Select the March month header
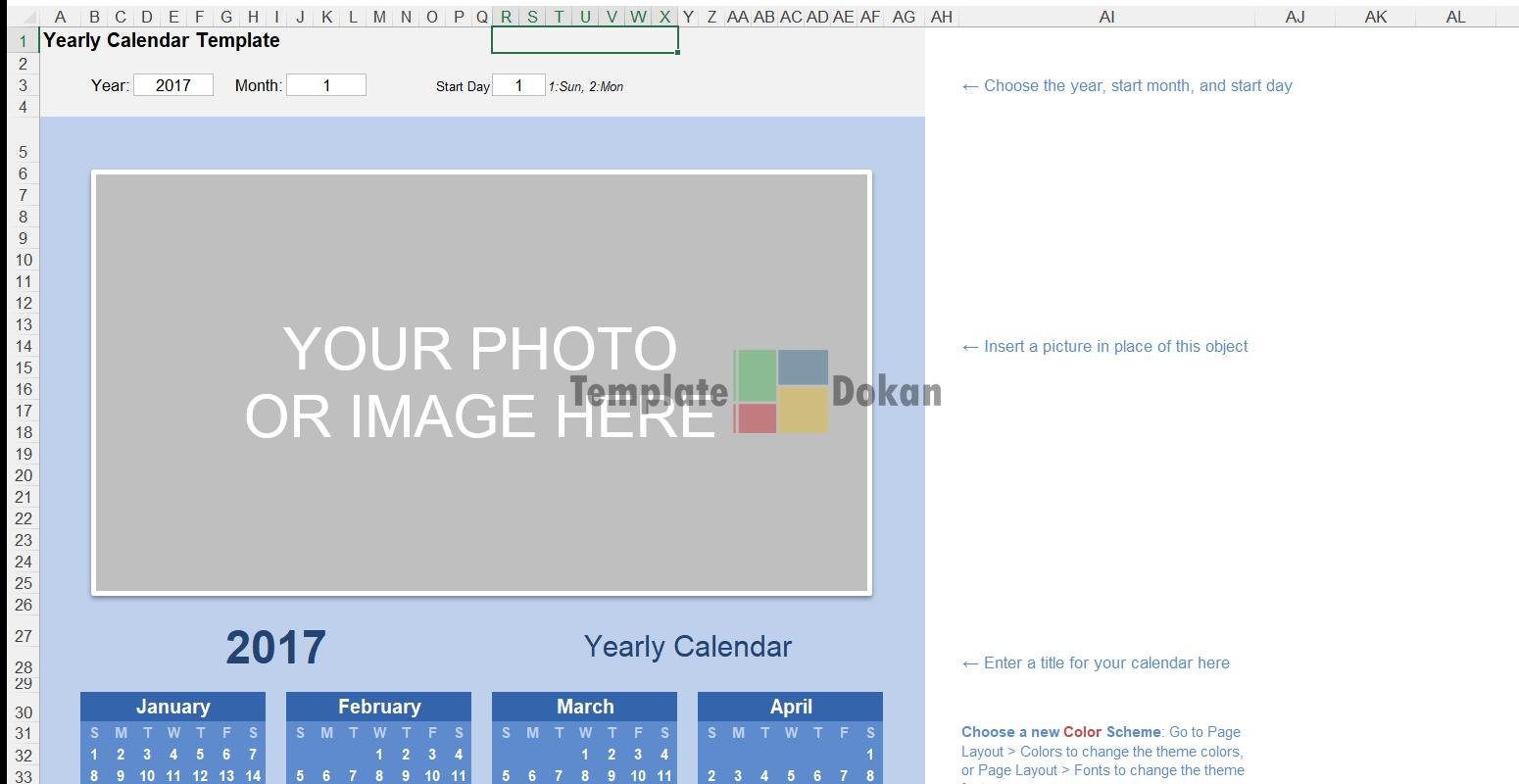This screenshot has width=1519, height=784. pos(585,707)
